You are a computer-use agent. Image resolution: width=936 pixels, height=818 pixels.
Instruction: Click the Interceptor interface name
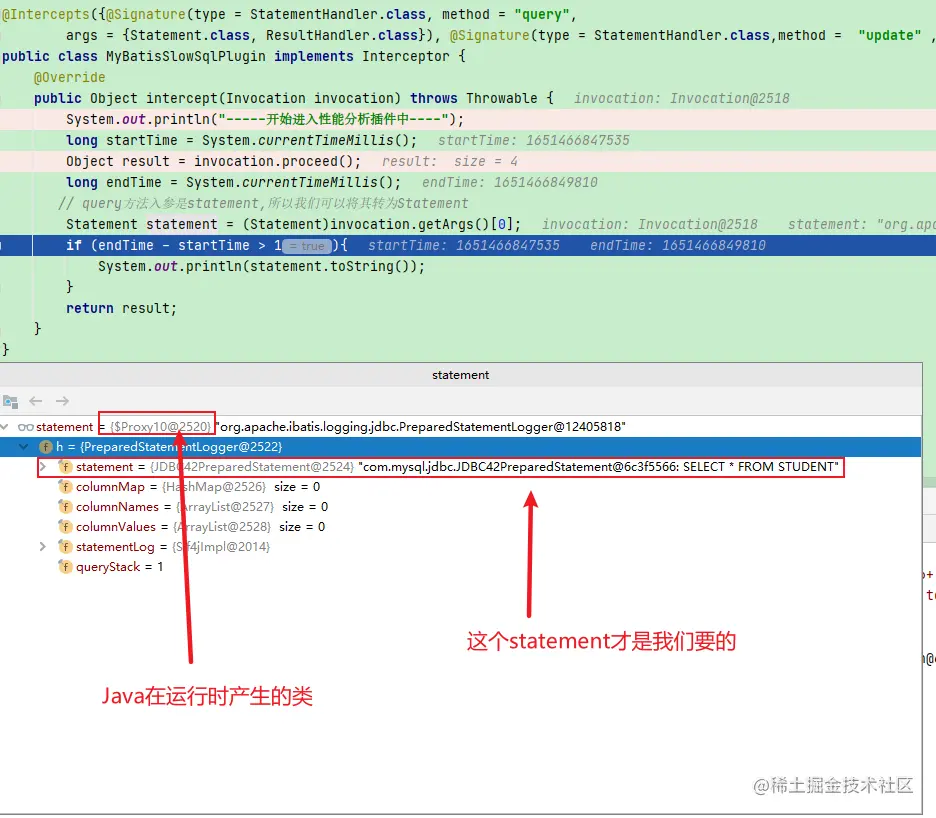(x=406, y=57)
